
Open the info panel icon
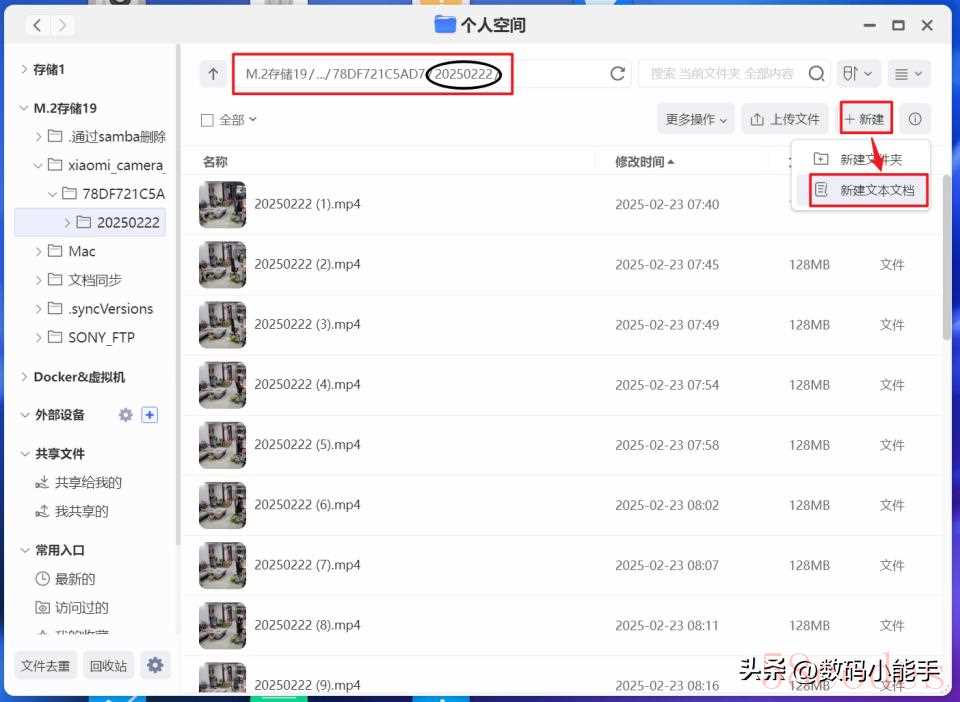(x=914, y=119)
